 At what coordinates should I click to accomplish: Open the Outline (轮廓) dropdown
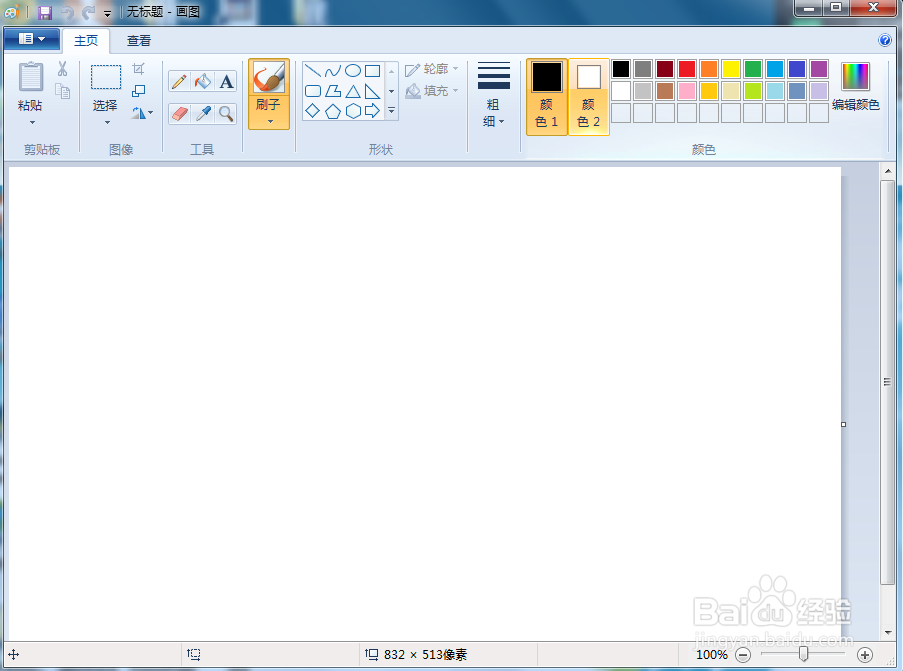(x=431, y=69)
